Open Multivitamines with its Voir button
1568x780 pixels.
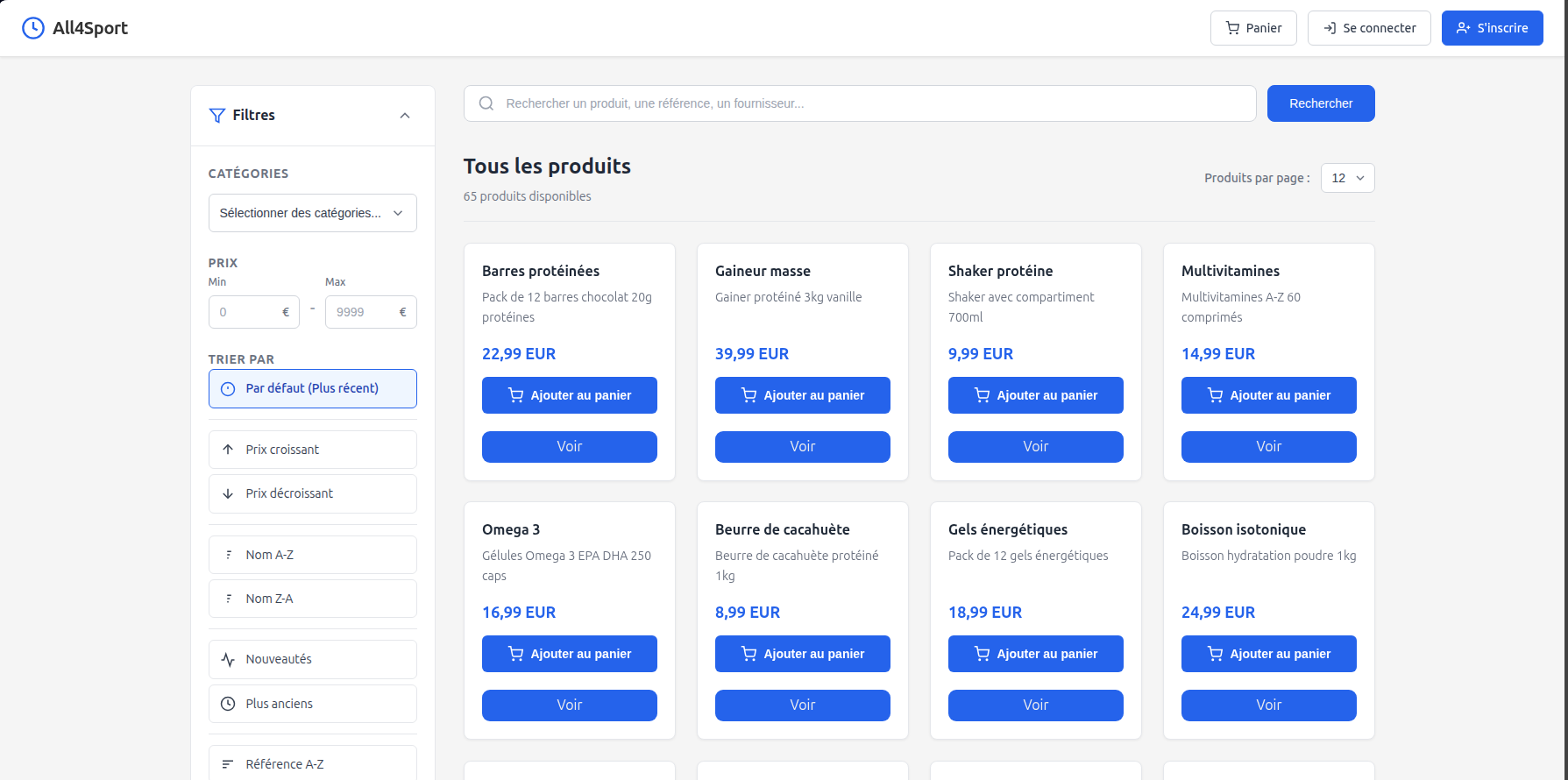pyautogui.click(x=1268, y=447)
